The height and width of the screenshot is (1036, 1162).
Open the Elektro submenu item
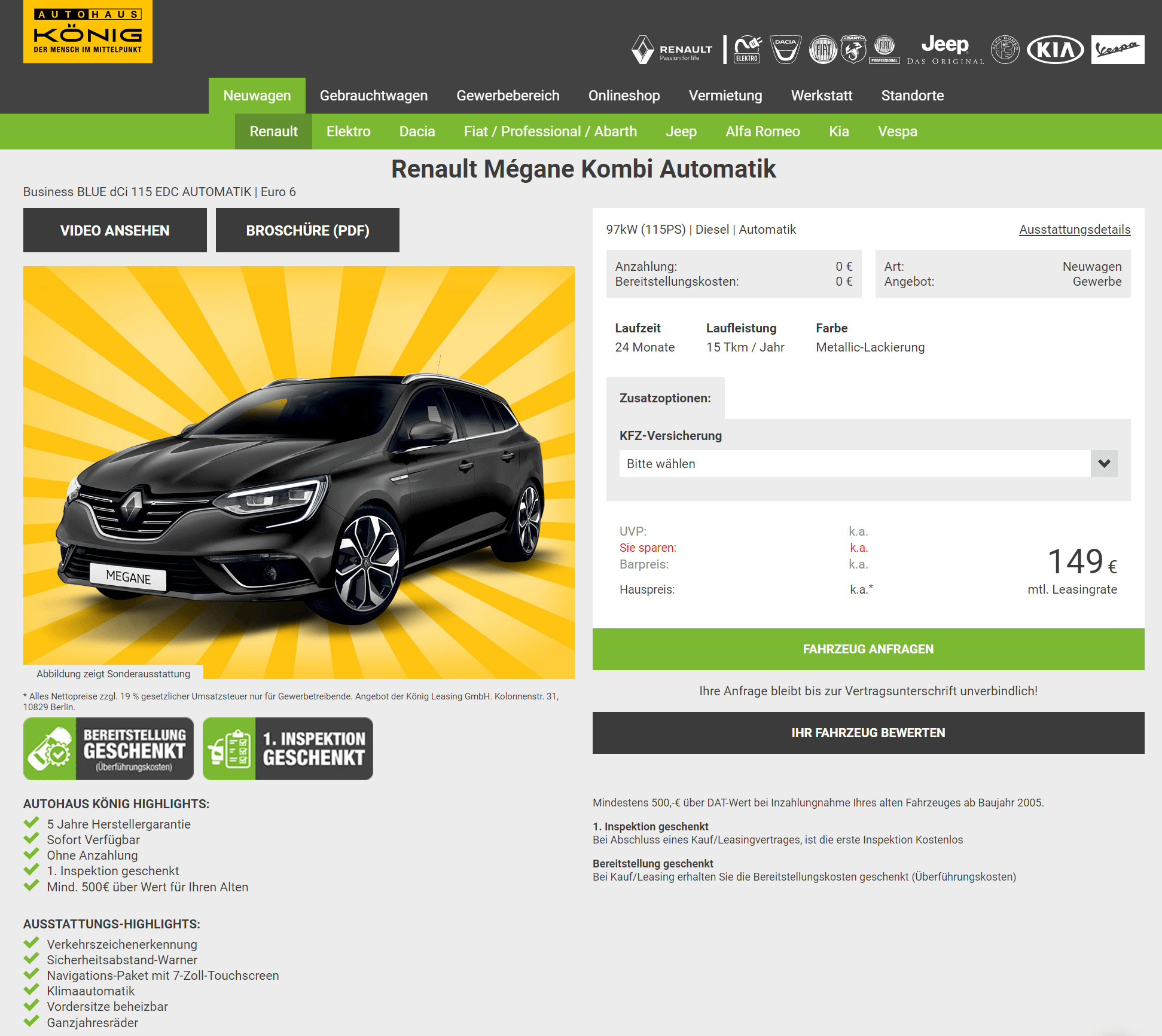click(x=349, y=132)
